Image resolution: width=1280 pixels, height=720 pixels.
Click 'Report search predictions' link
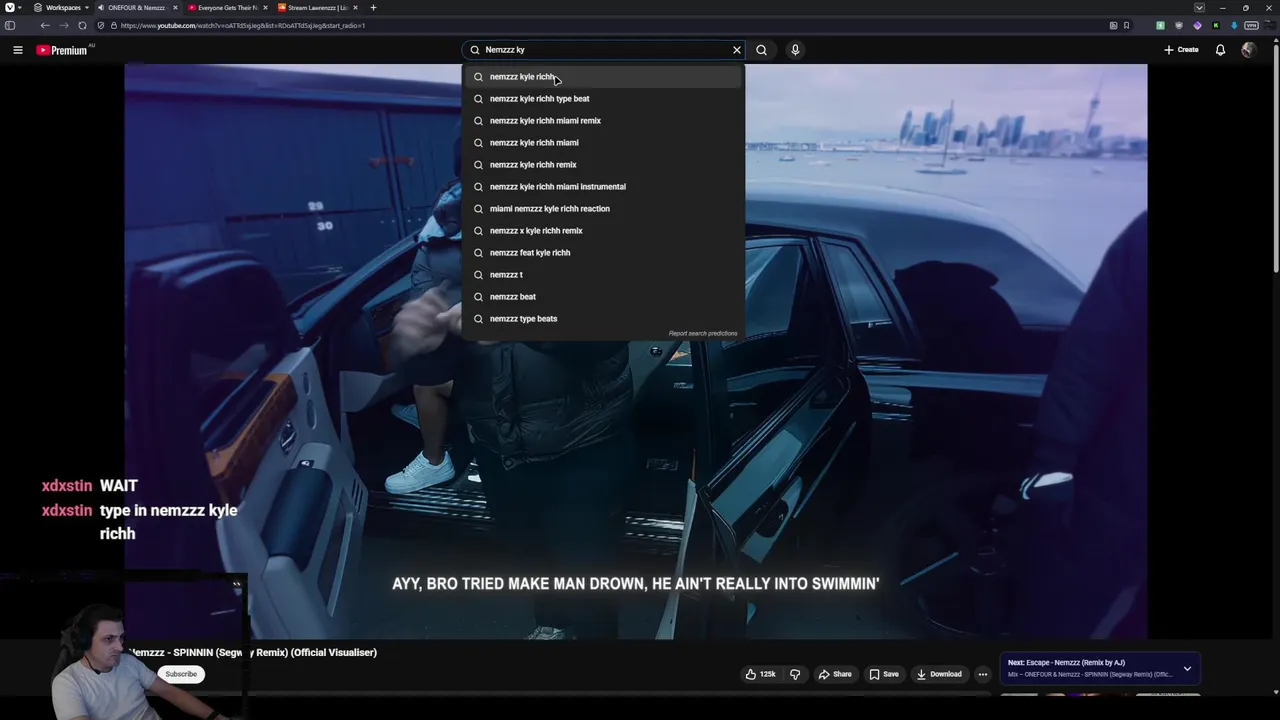(703, 333)
